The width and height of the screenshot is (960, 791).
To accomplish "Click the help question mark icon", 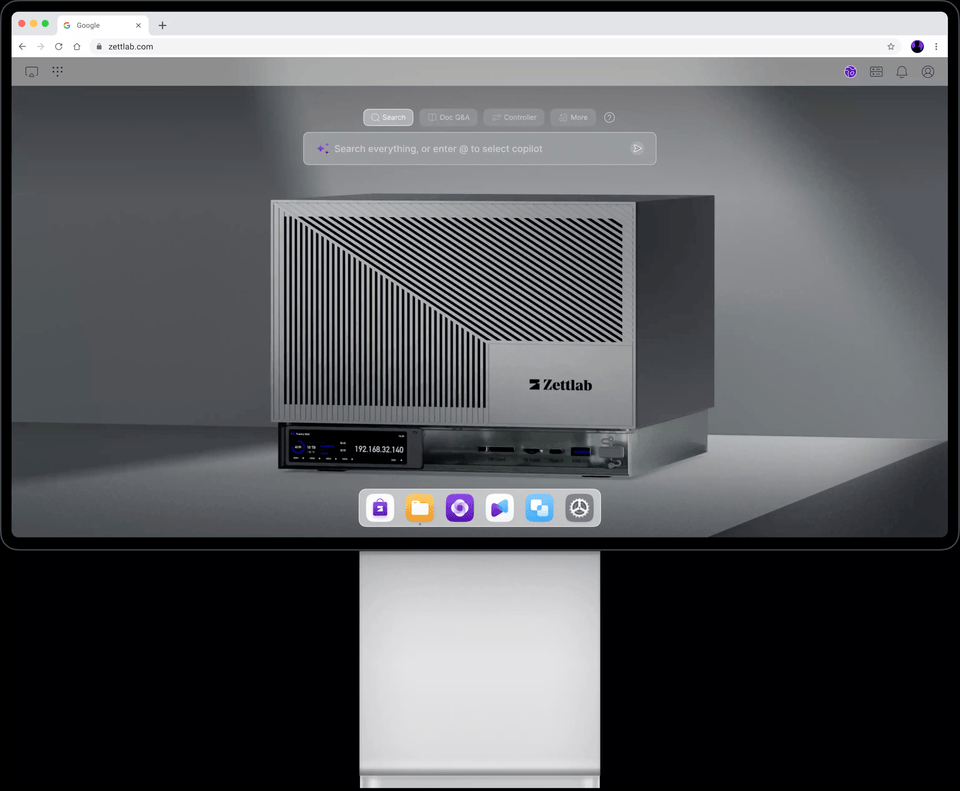I will point(609,118).
